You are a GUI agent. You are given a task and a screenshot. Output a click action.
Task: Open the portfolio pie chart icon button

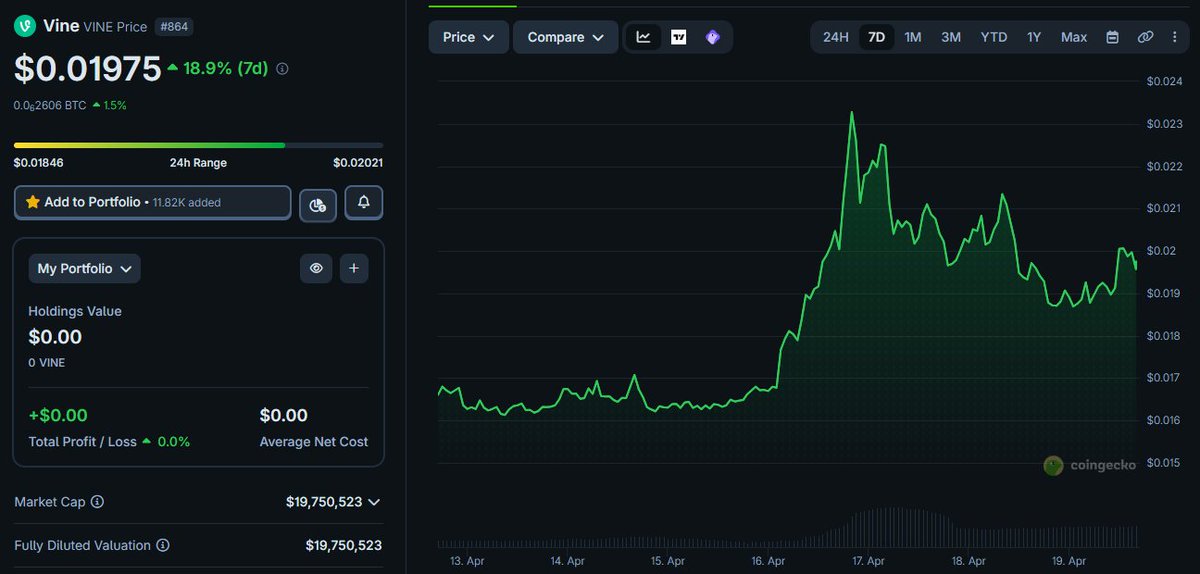[x=317, y=203]
